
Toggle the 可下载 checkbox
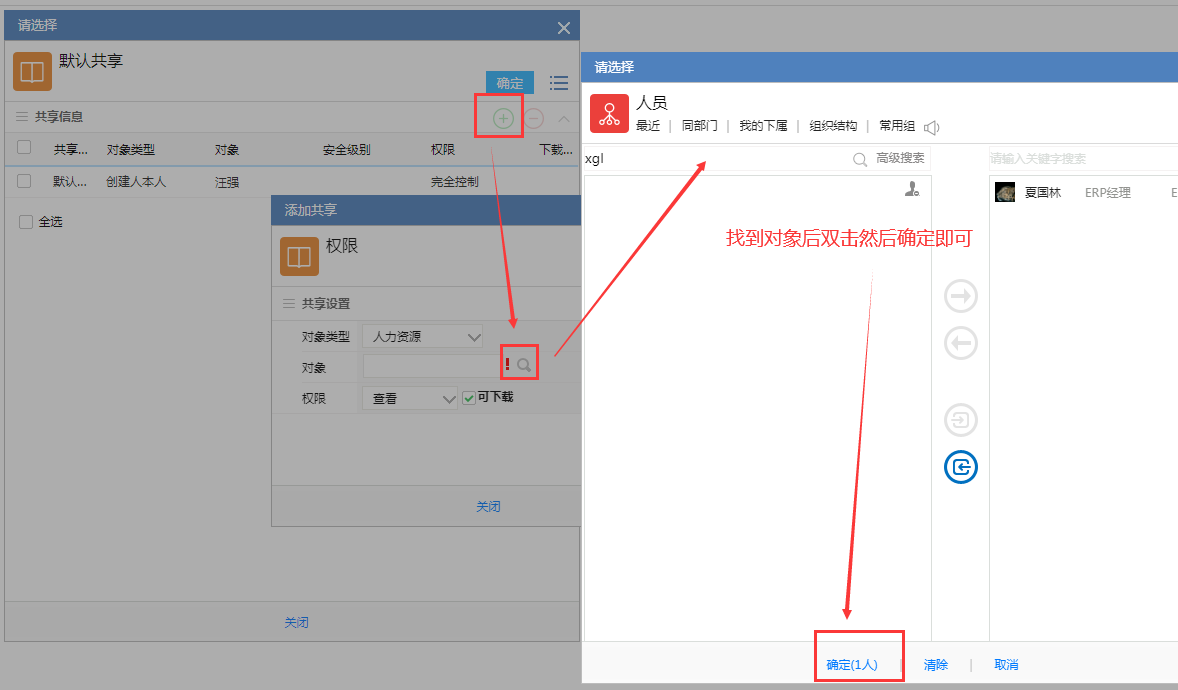coord(469,398)
